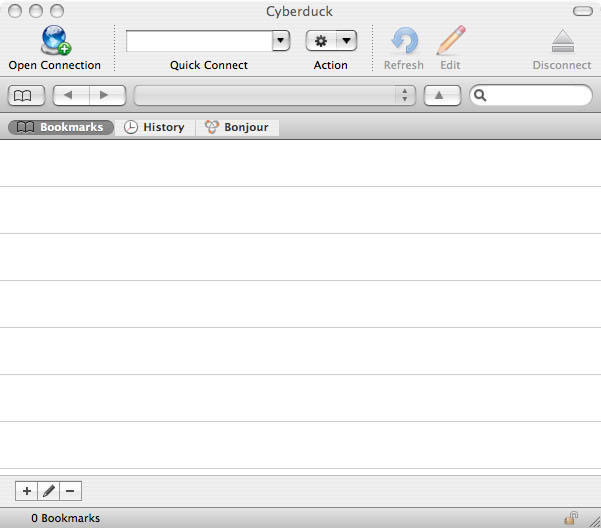Close the Cyberduck window

[x=15, y=11]
